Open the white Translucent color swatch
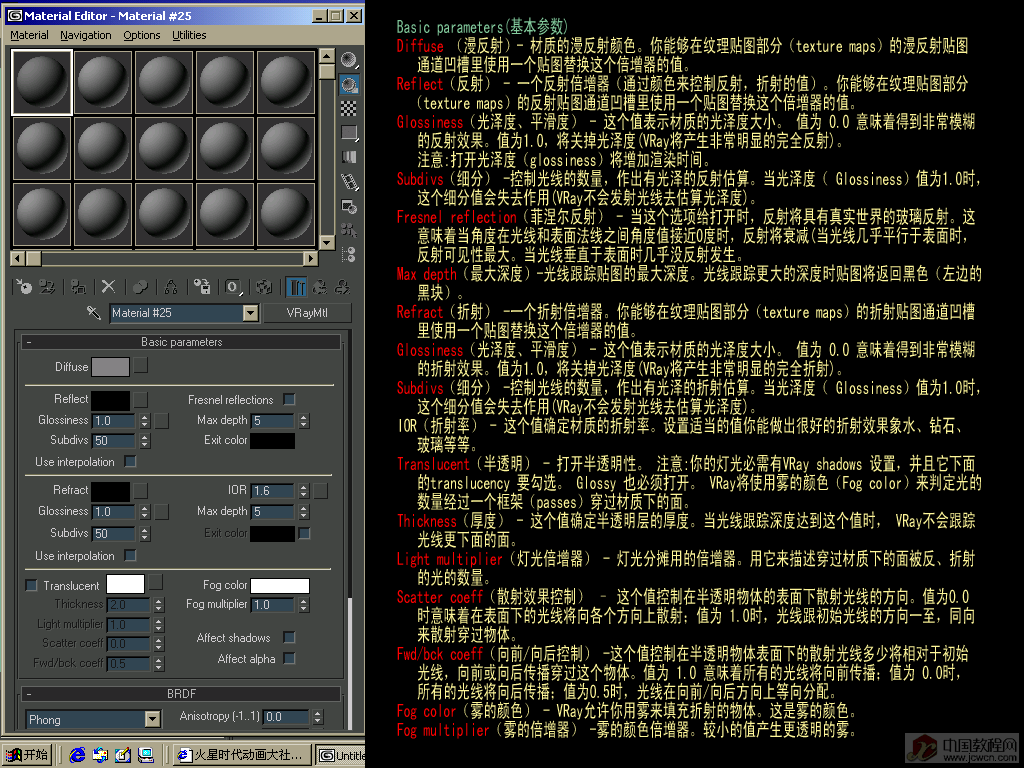Image resolution: width=1024 pixels, height=768 pixels. pyautogui.click(x=125, y=584)
